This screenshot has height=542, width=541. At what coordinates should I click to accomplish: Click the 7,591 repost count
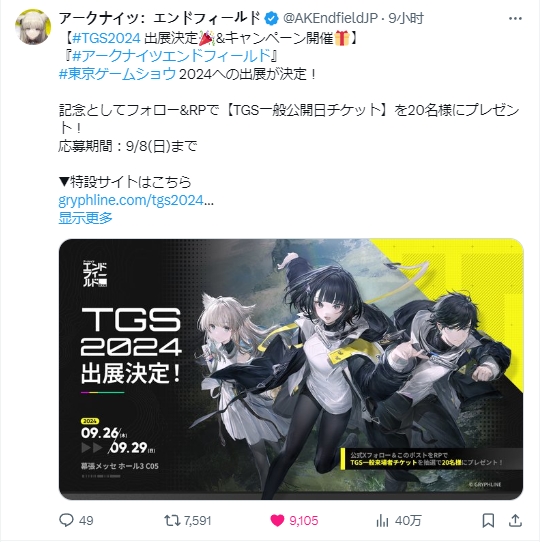pyautogui.click(x=197, y=521)
